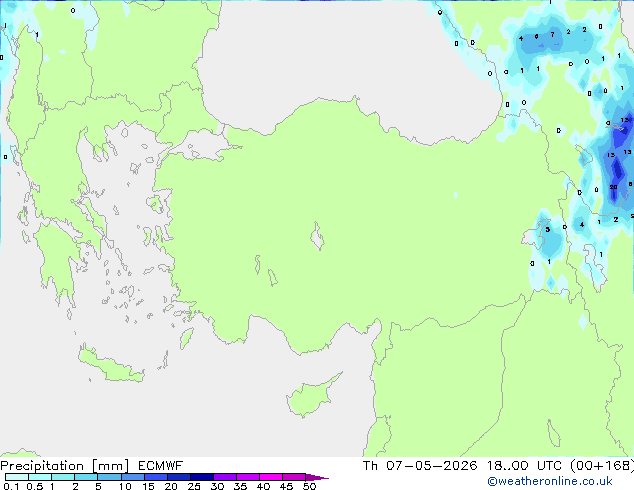Click the '20' precipitation value on map
Image resolution: width=634 pixels, height=490 pixels.
[613, 187]
